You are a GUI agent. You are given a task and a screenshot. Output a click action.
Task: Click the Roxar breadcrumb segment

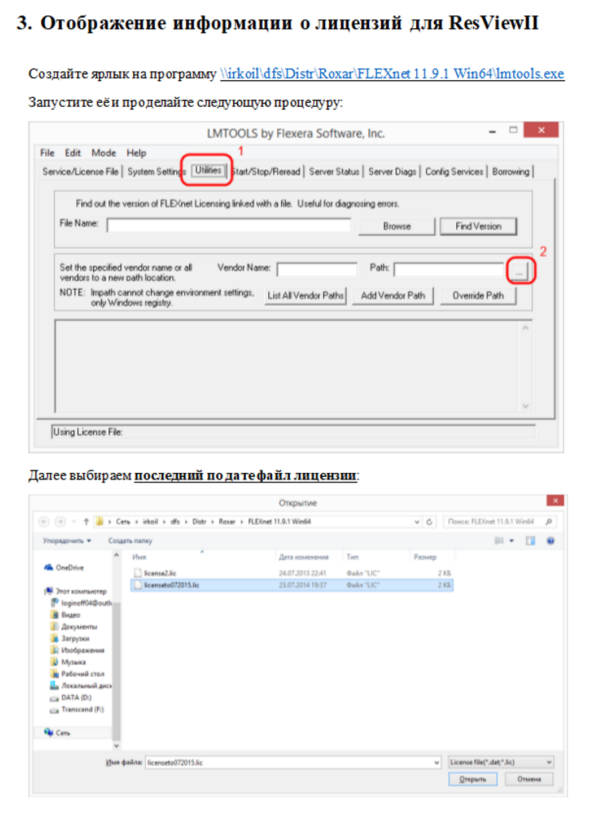[x=227, y=521]
